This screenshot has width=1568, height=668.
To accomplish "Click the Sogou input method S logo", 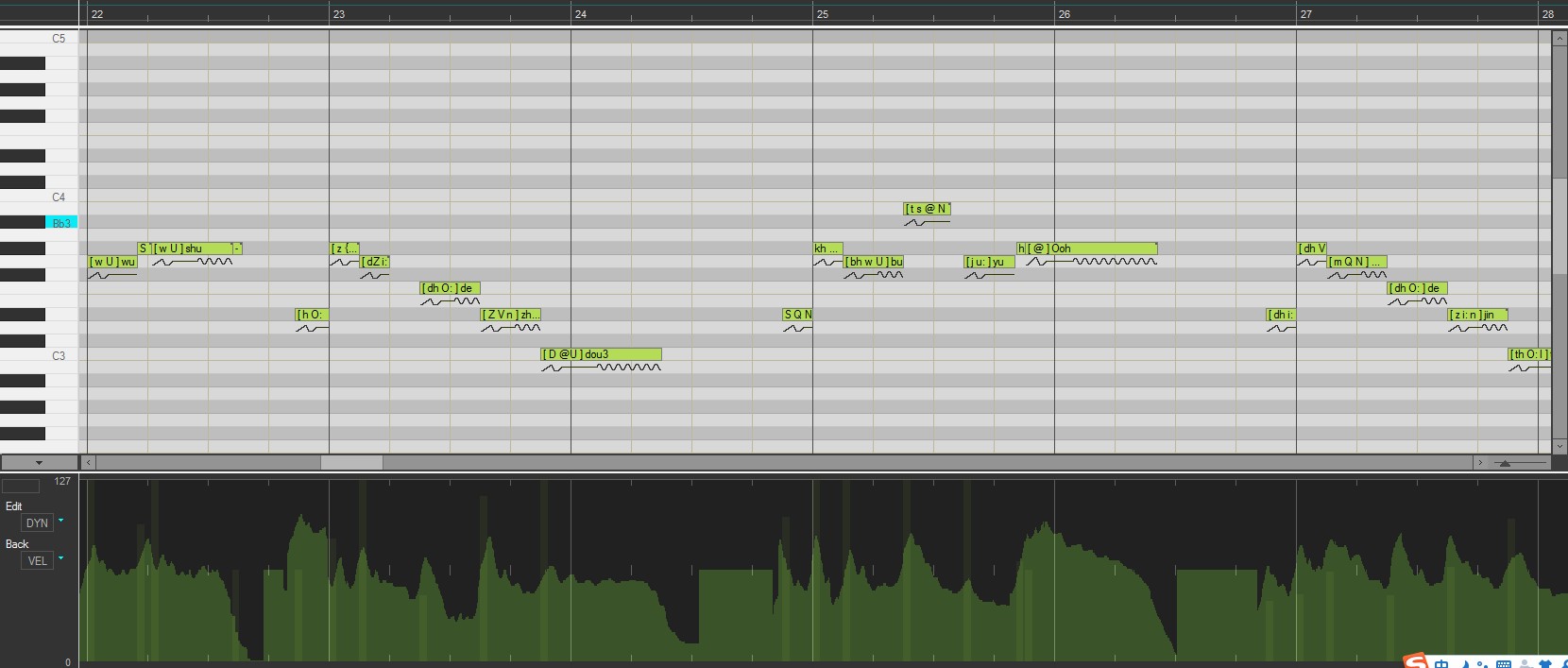I will 1415,661.
